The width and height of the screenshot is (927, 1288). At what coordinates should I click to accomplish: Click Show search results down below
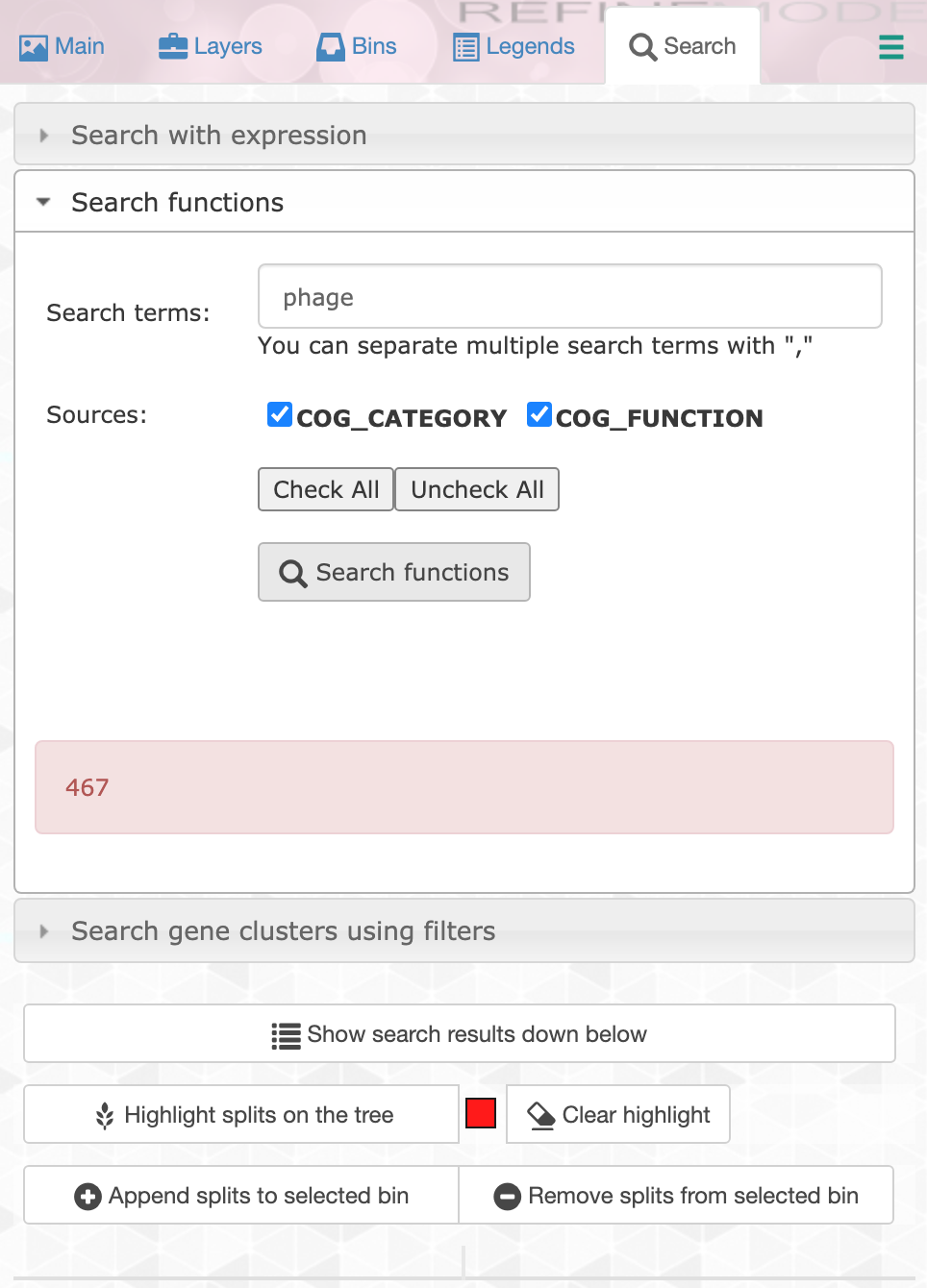pyautogui.click(x=460, y=1033)
